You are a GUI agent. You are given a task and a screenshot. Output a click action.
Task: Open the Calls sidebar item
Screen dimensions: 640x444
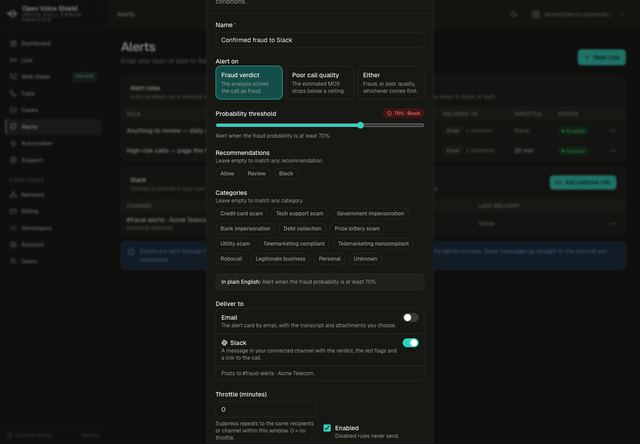coord(53,93)
